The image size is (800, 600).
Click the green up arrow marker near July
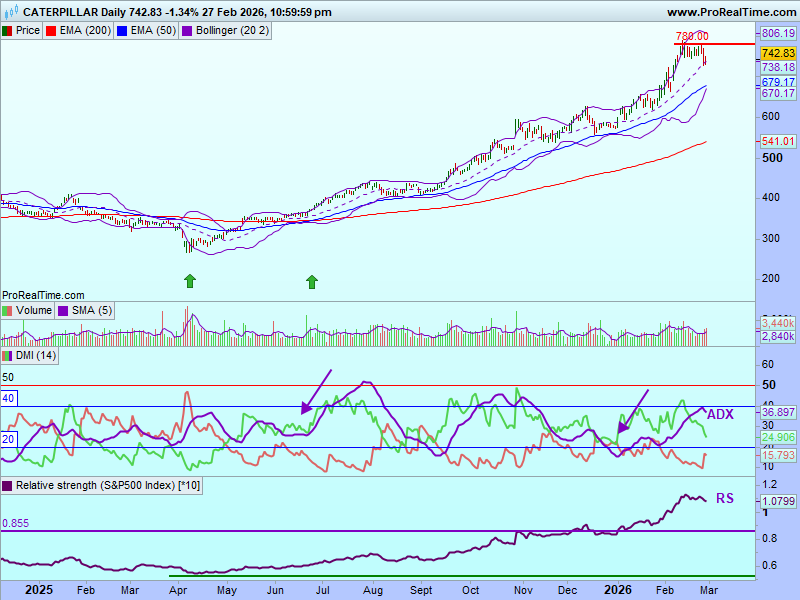click(312, 282)
